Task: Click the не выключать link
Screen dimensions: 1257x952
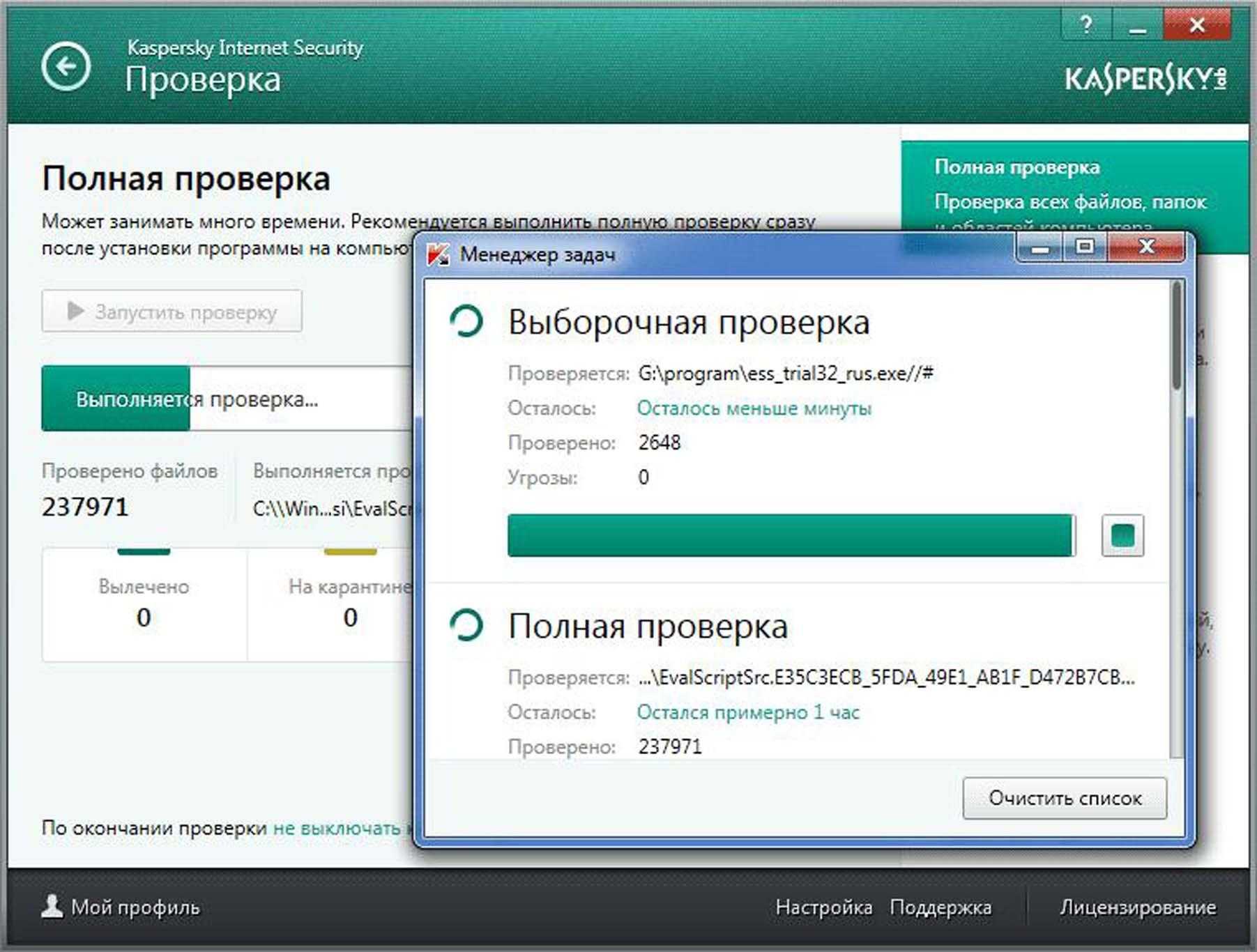Action: pyautogui.click(x=337, y=828)
